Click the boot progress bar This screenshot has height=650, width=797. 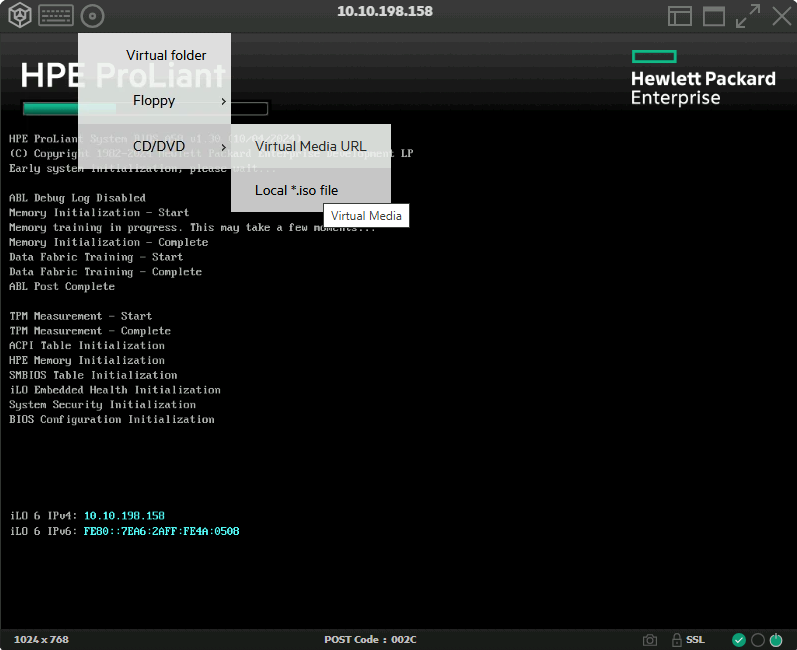[145, 108]
